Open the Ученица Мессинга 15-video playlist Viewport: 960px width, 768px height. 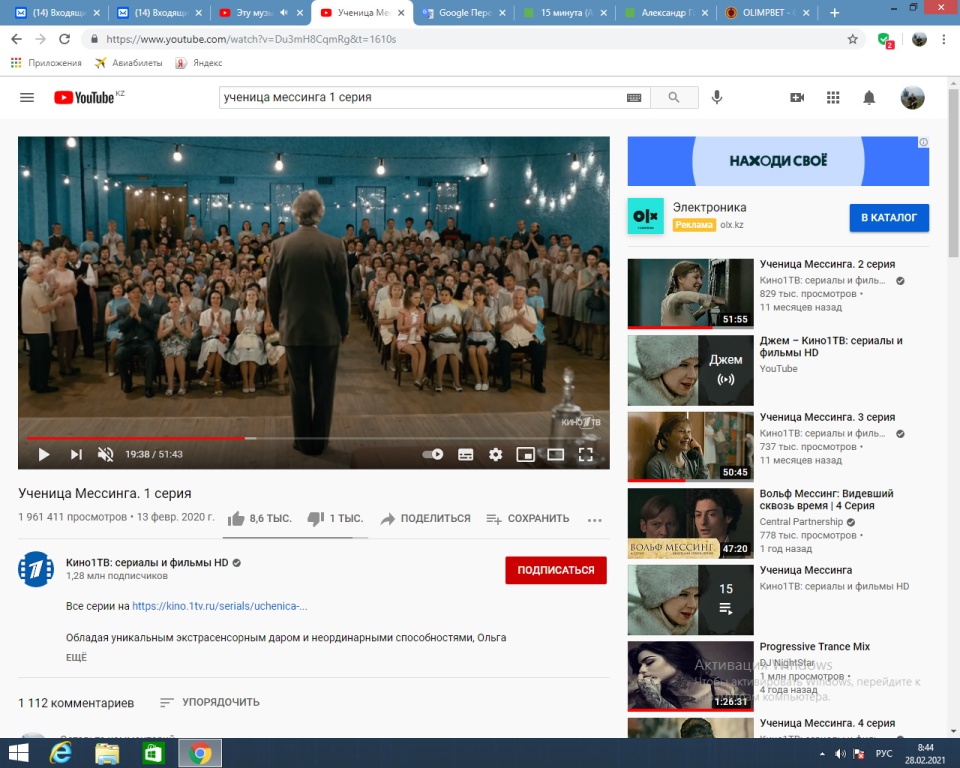pyautogui.click(x=691, y=600)
